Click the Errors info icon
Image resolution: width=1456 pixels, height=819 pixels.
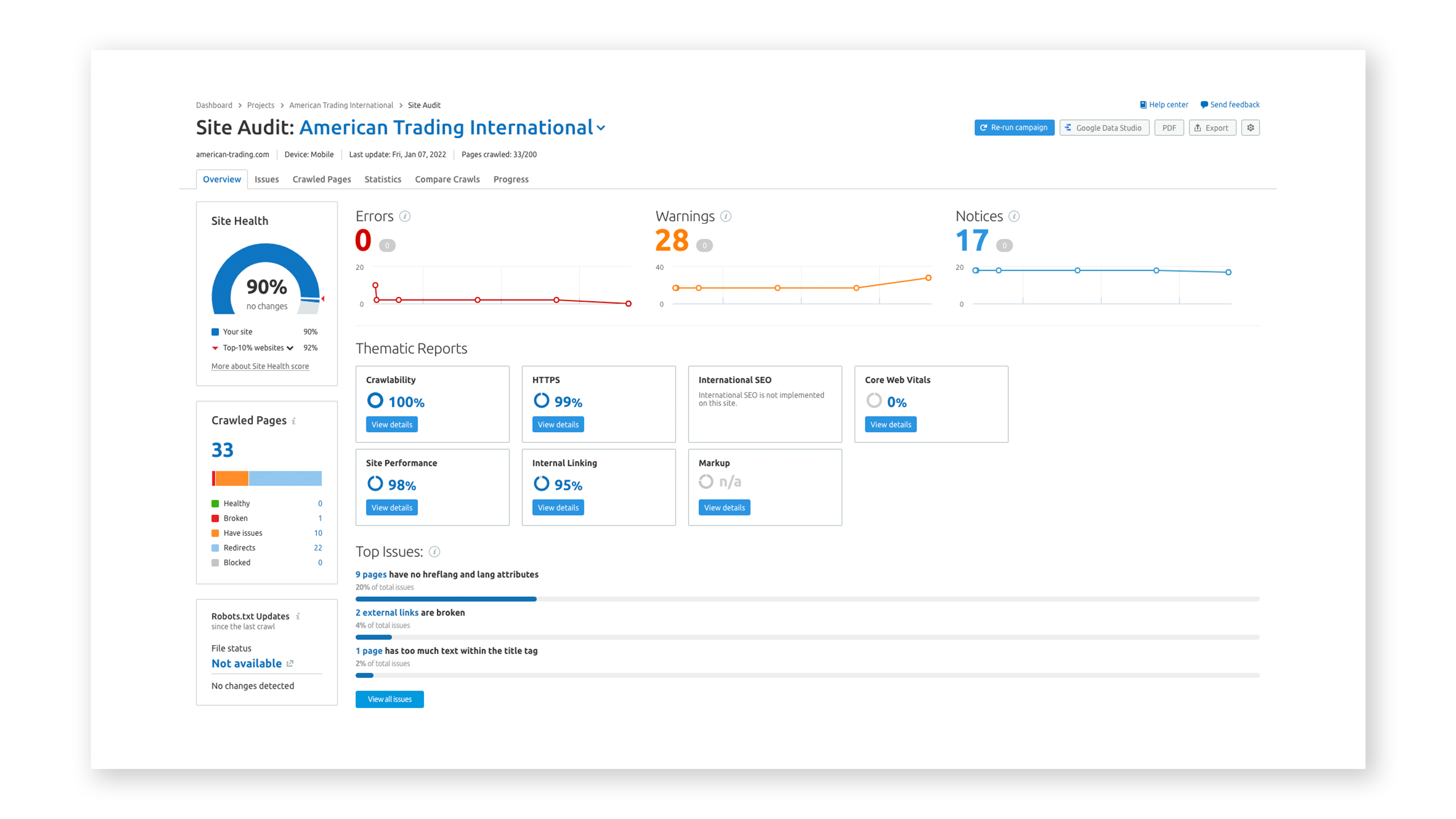(404, 216)
